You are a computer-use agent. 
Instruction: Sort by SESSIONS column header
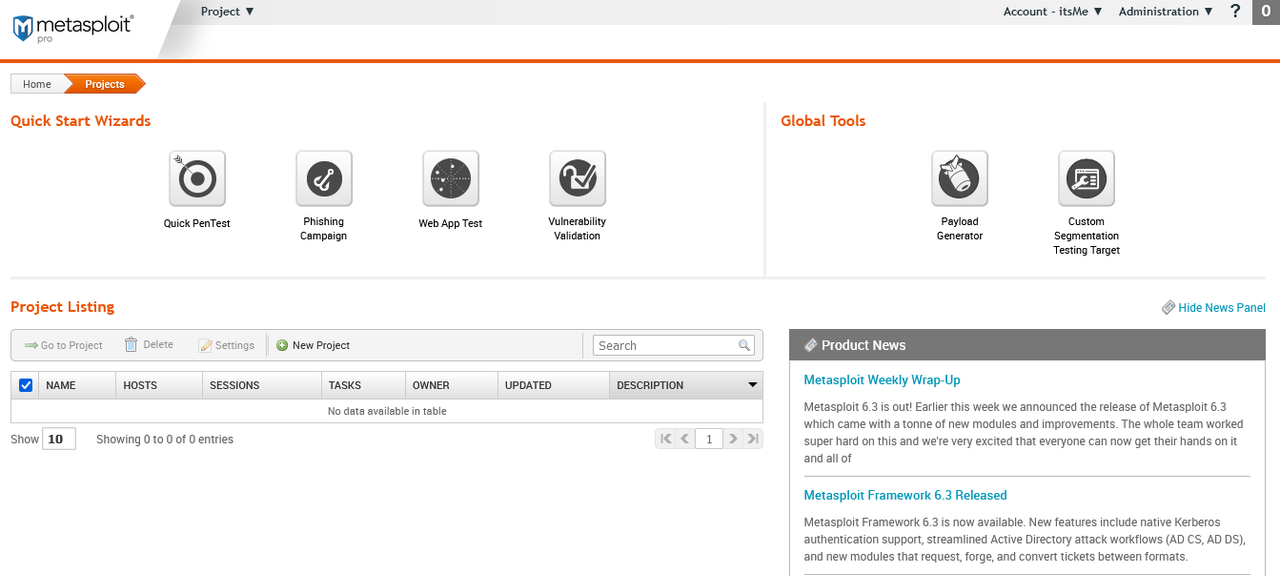[262, 385]
